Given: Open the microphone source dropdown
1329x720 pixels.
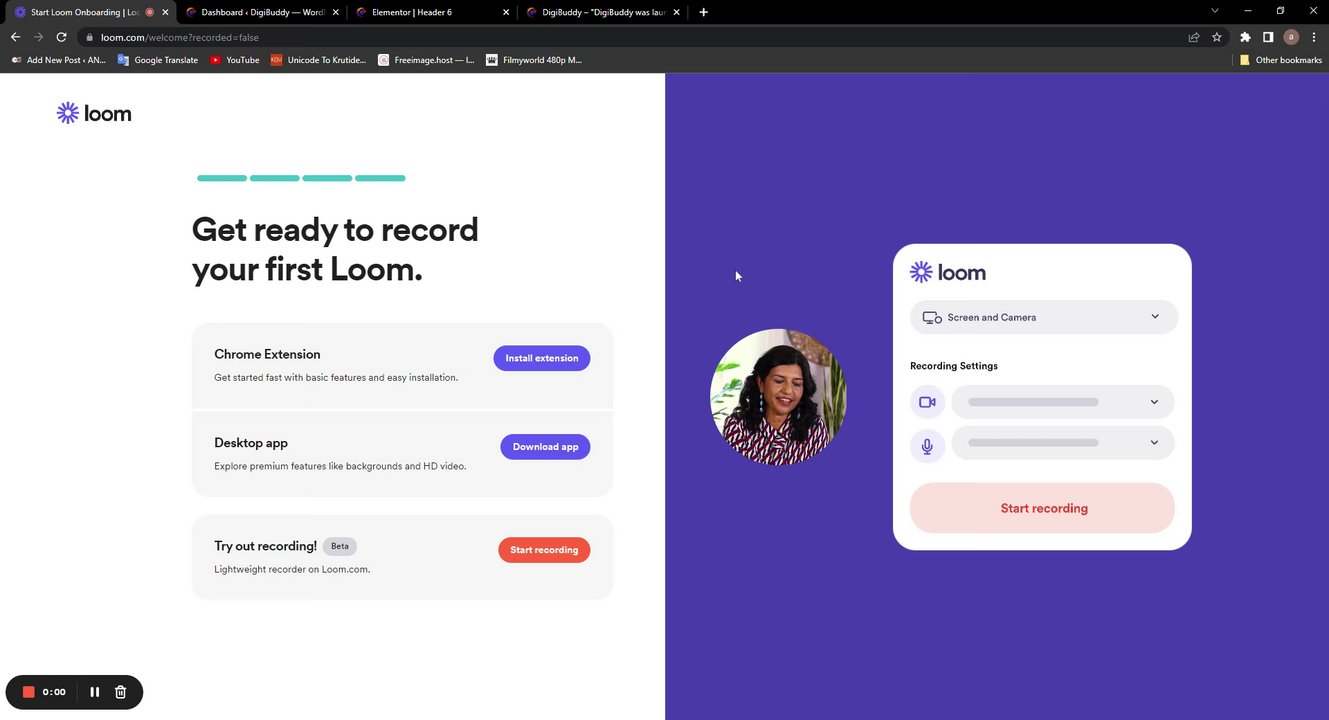Looking at the screenshot, I should (x=1062, y=442).
